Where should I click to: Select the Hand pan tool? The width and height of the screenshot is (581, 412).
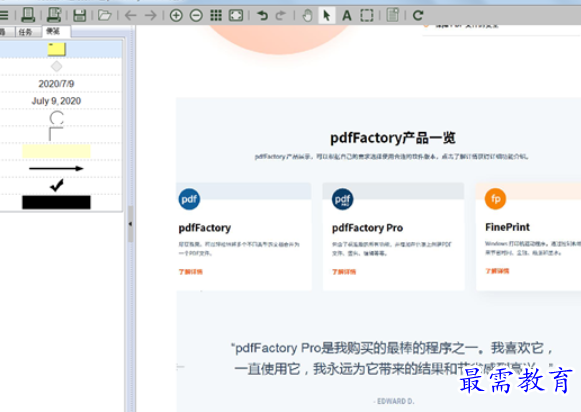coord(307,15)
